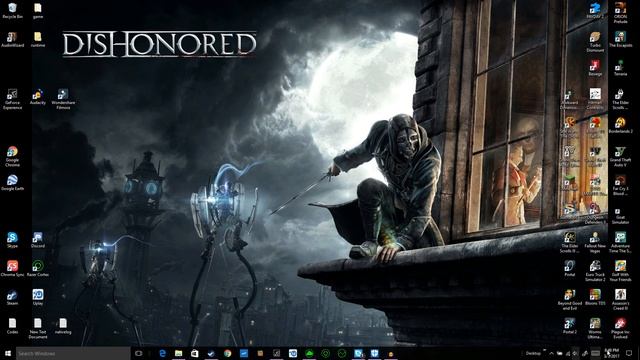
Task: Open the Windows Store taskbar icon
Action: pos(195,353)
